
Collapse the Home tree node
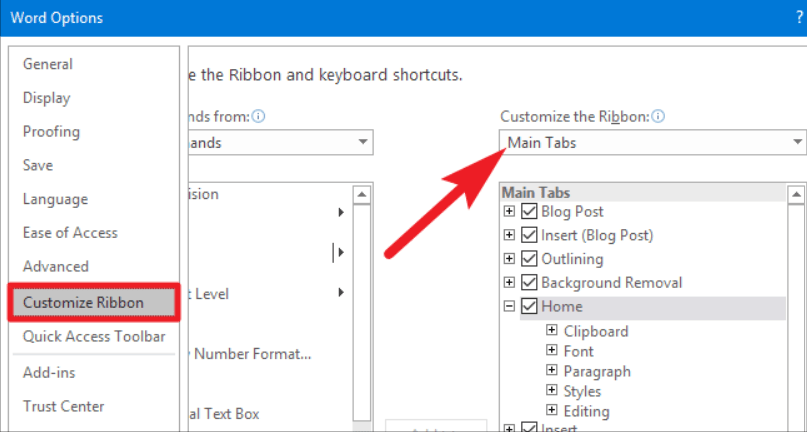[509, 306]
